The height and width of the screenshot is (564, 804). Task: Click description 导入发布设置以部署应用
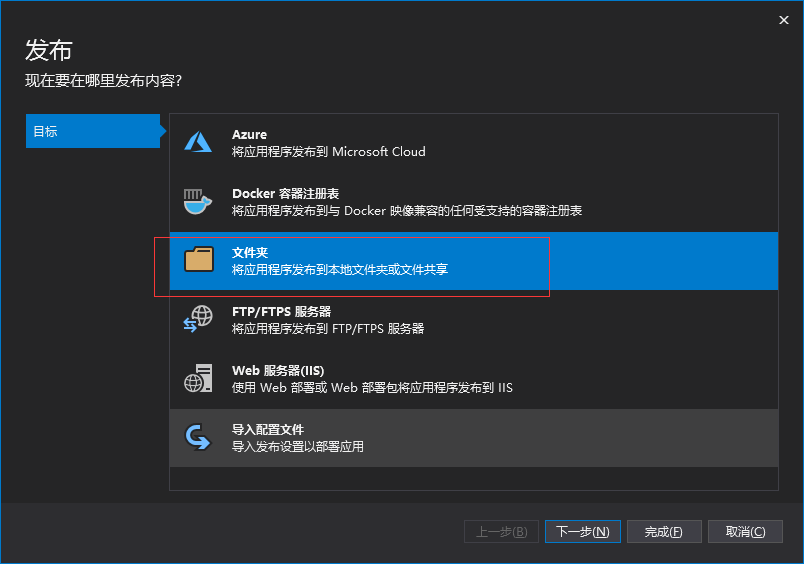[298, 447]
